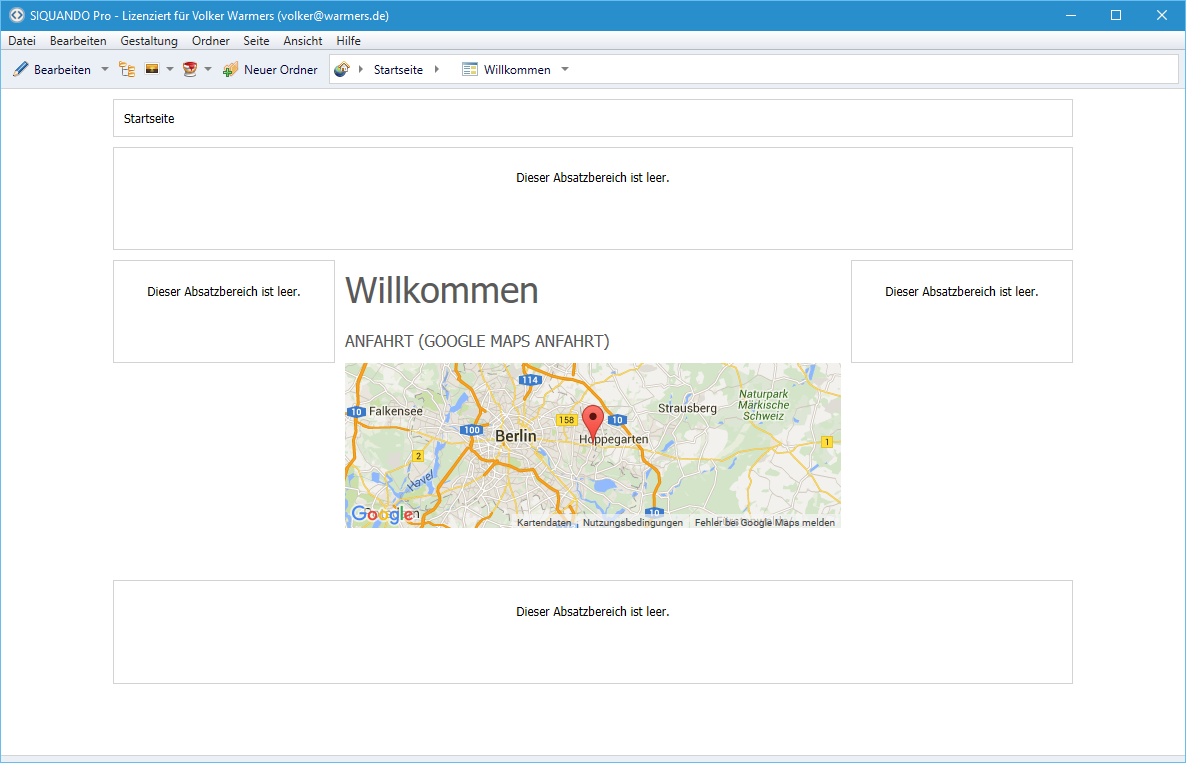The height and width of the screenshot is (763, 1186).
Task: Click the red publish button icon
Action: pyautogui.click(x=190, y=70)
